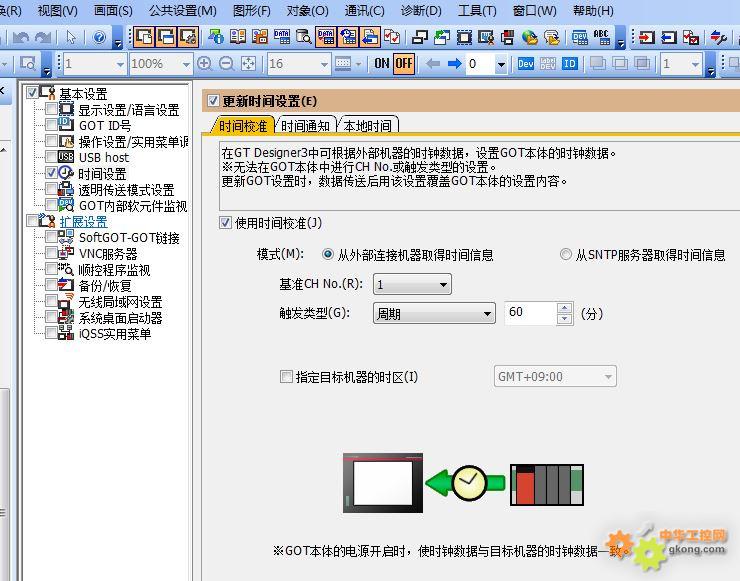Click the Dev list icon in top toolbar
Image resolution: width=740 pixels, height=581 pixels.
579,37
